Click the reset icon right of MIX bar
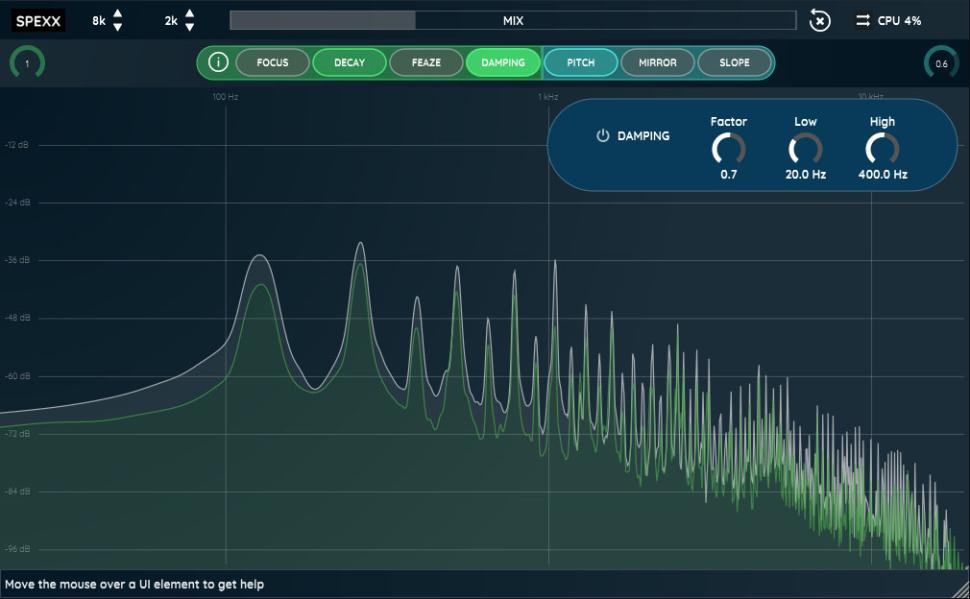The image size is (970, 599). click(x=819, y=20)
